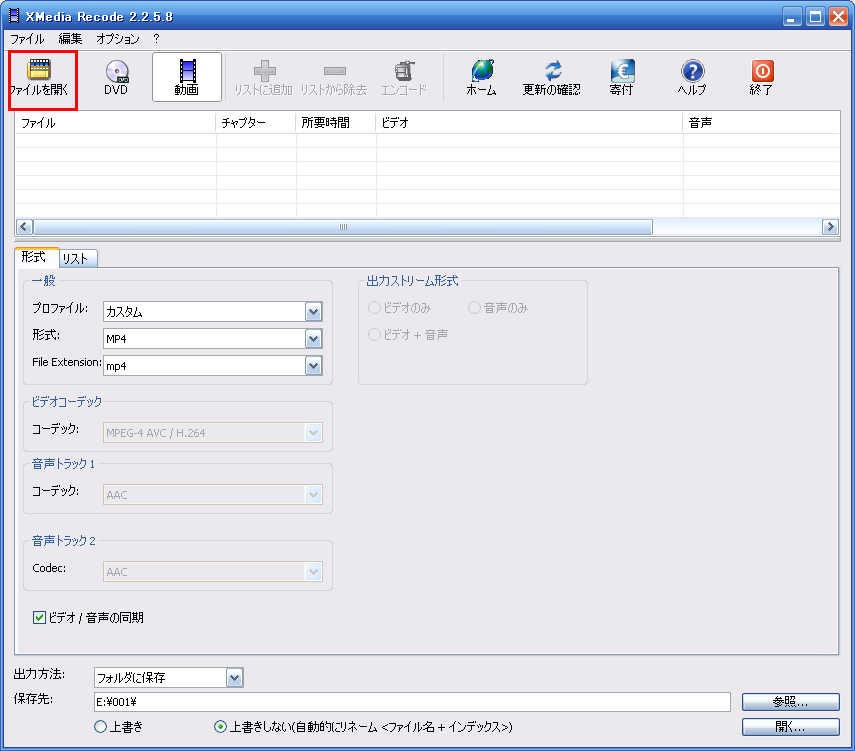Open the ファイル menu
The image size is (855, 751).
coord(27,39)
